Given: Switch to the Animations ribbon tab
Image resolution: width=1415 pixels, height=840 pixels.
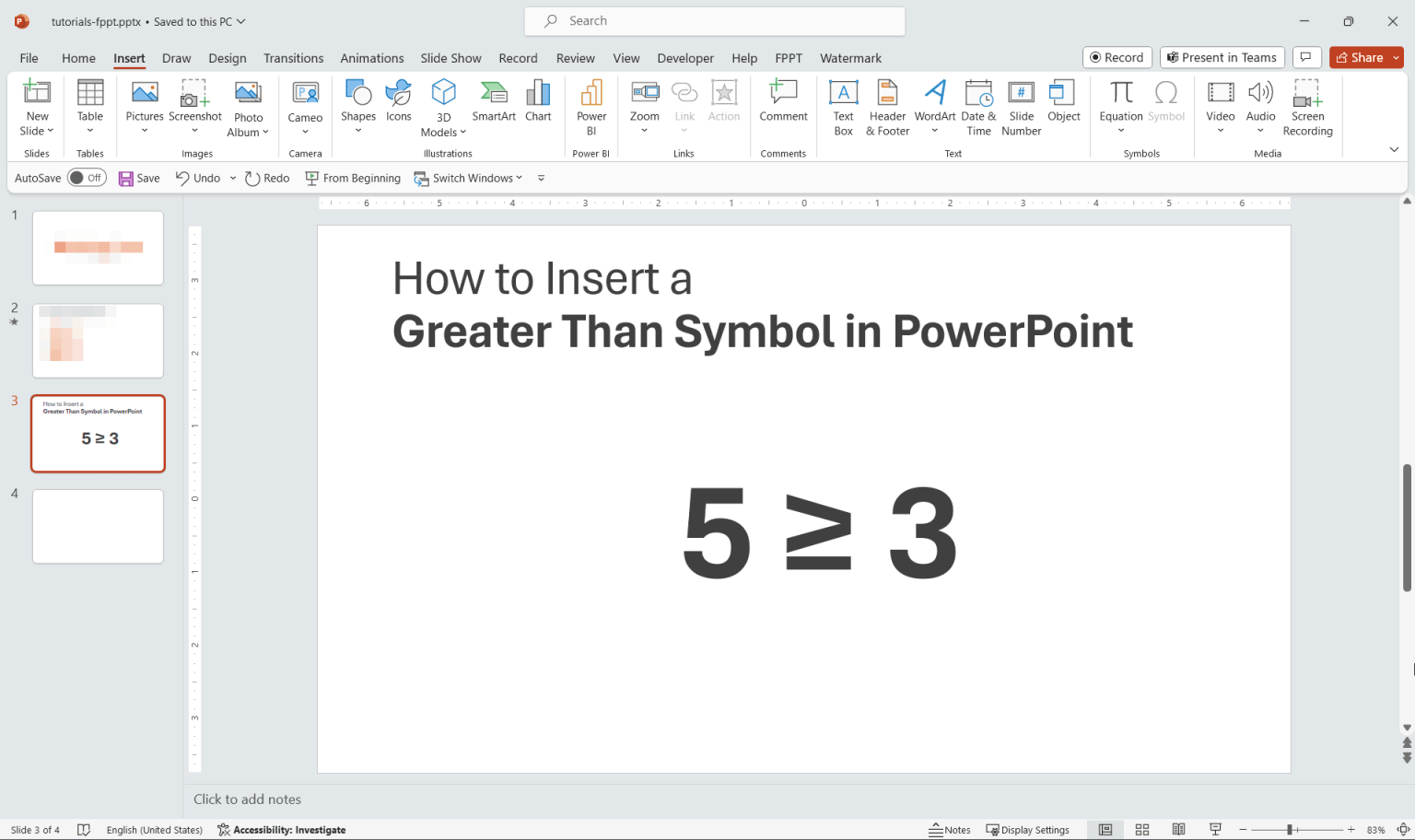Looking at the screenshot, I should point(371,57).
